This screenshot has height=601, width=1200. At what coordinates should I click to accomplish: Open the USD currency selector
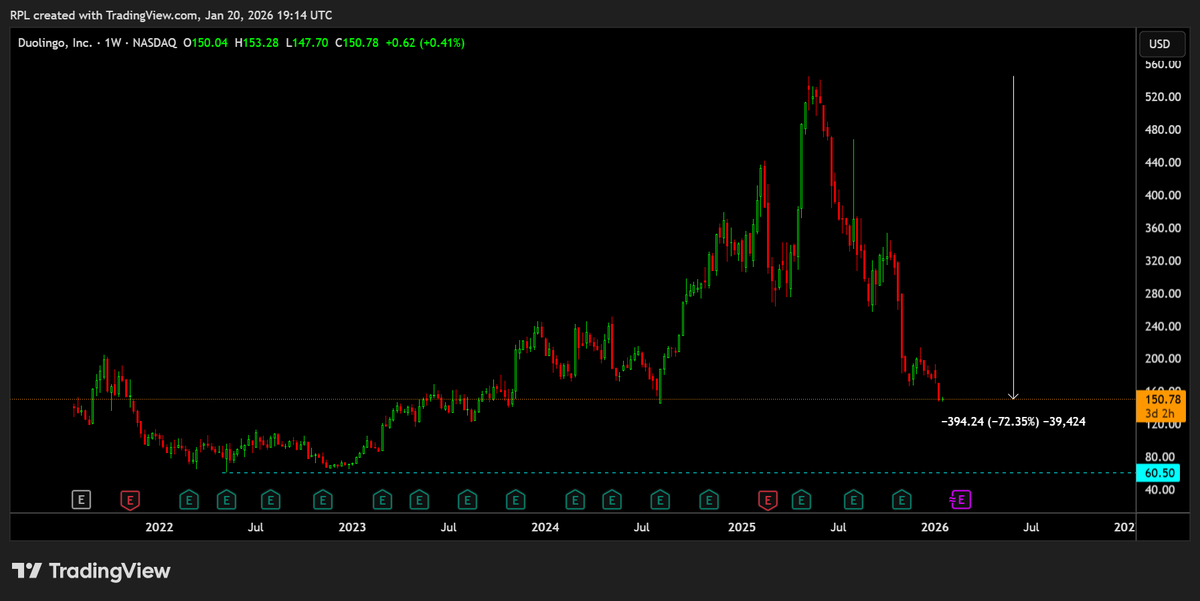pos(1160,44)
